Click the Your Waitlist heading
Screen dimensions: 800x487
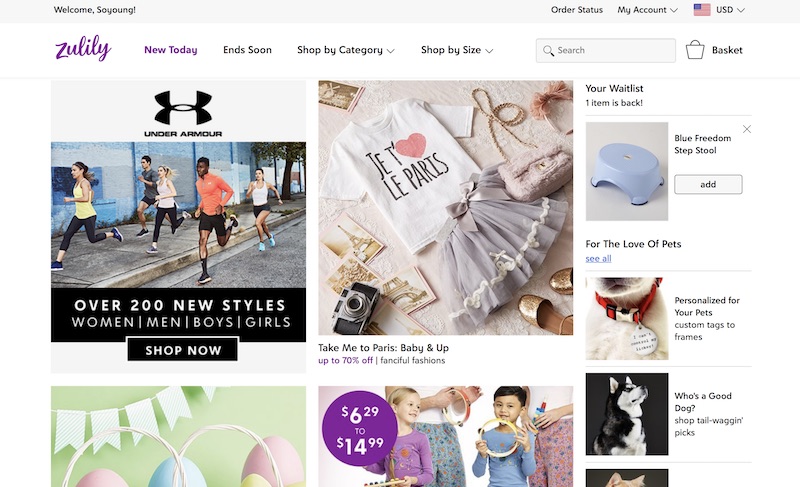[x=614, y=88]
